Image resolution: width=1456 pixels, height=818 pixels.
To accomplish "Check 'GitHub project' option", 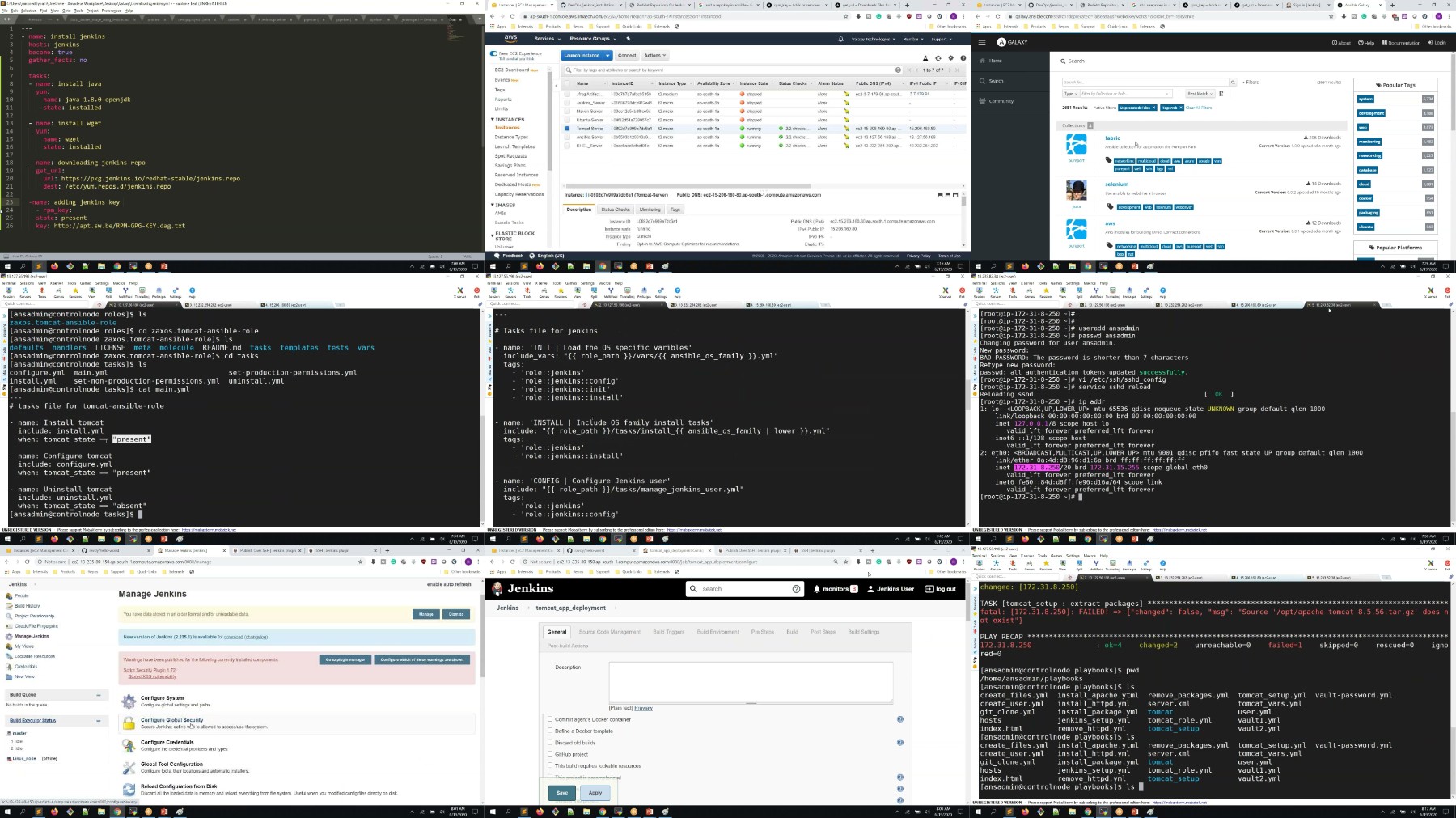I will 550,753.
